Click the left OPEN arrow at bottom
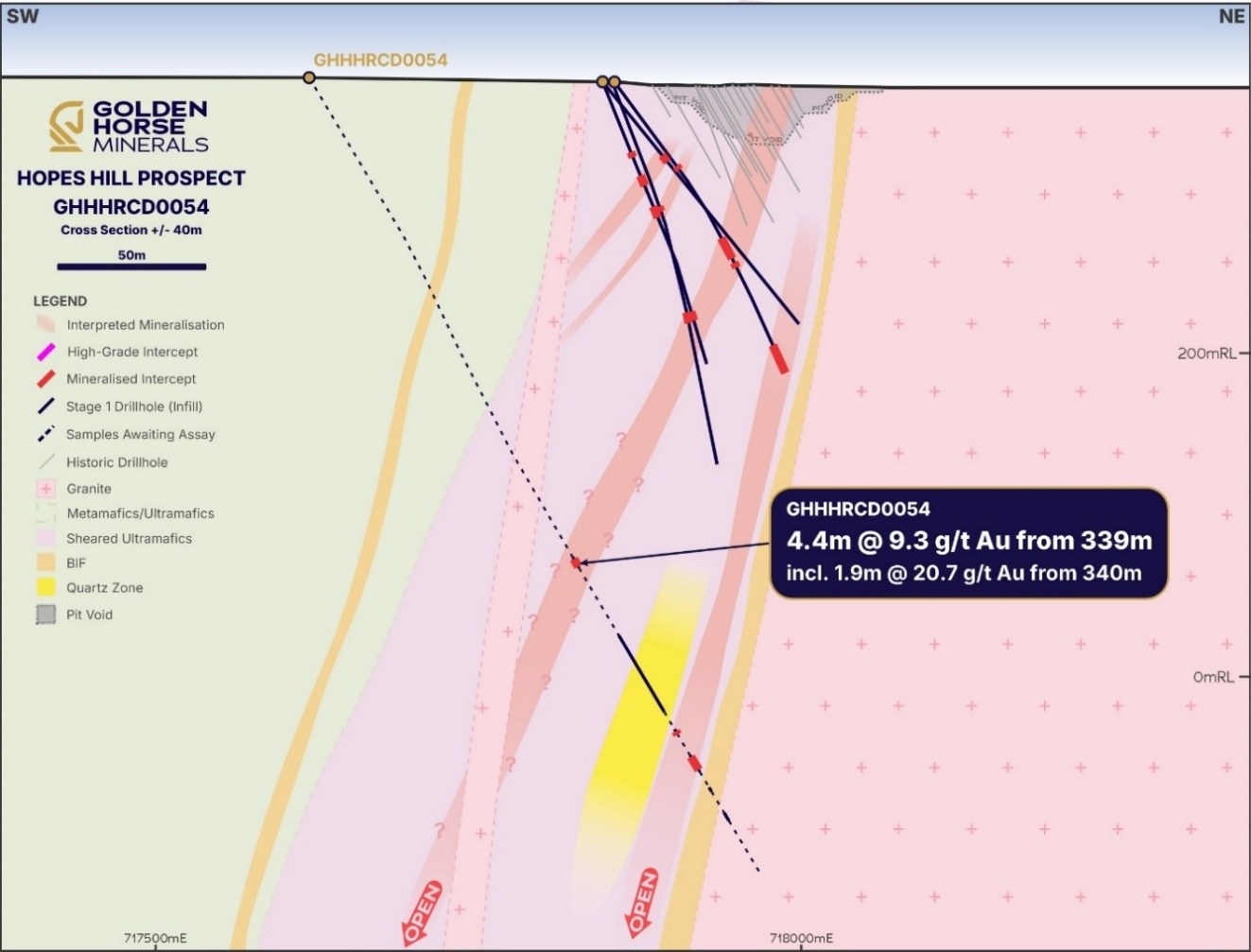The image size is (1251, 952). [x=422, y=913]
